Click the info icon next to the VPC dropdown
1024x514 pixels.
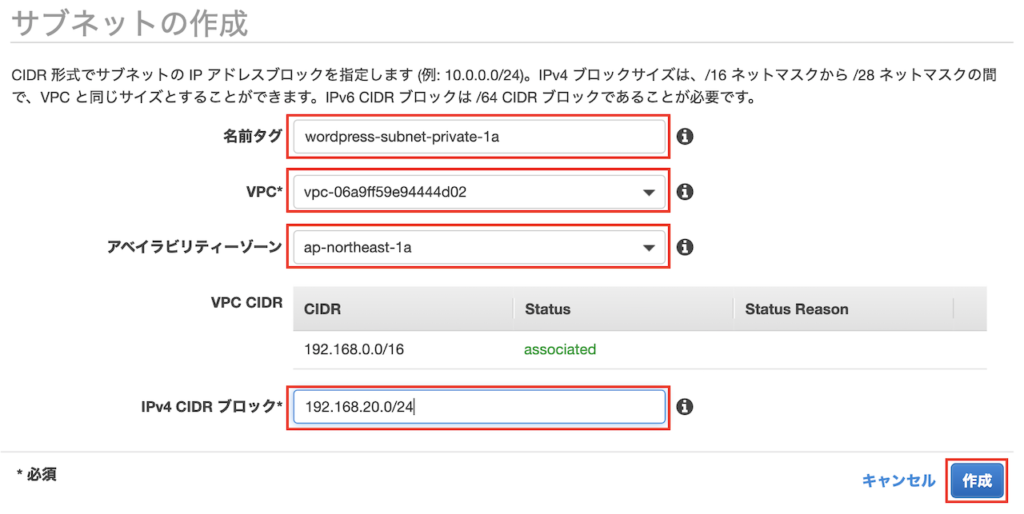[685, 191]
